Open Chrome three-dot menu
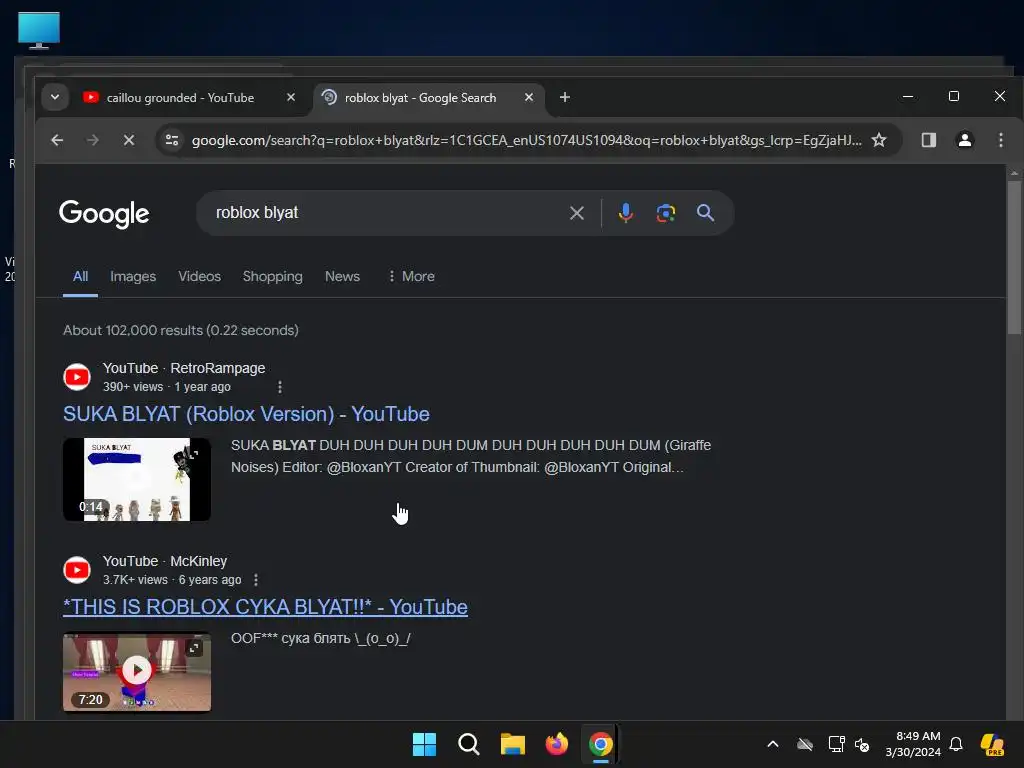1024x768 pixels. [x=1000, y=140]
